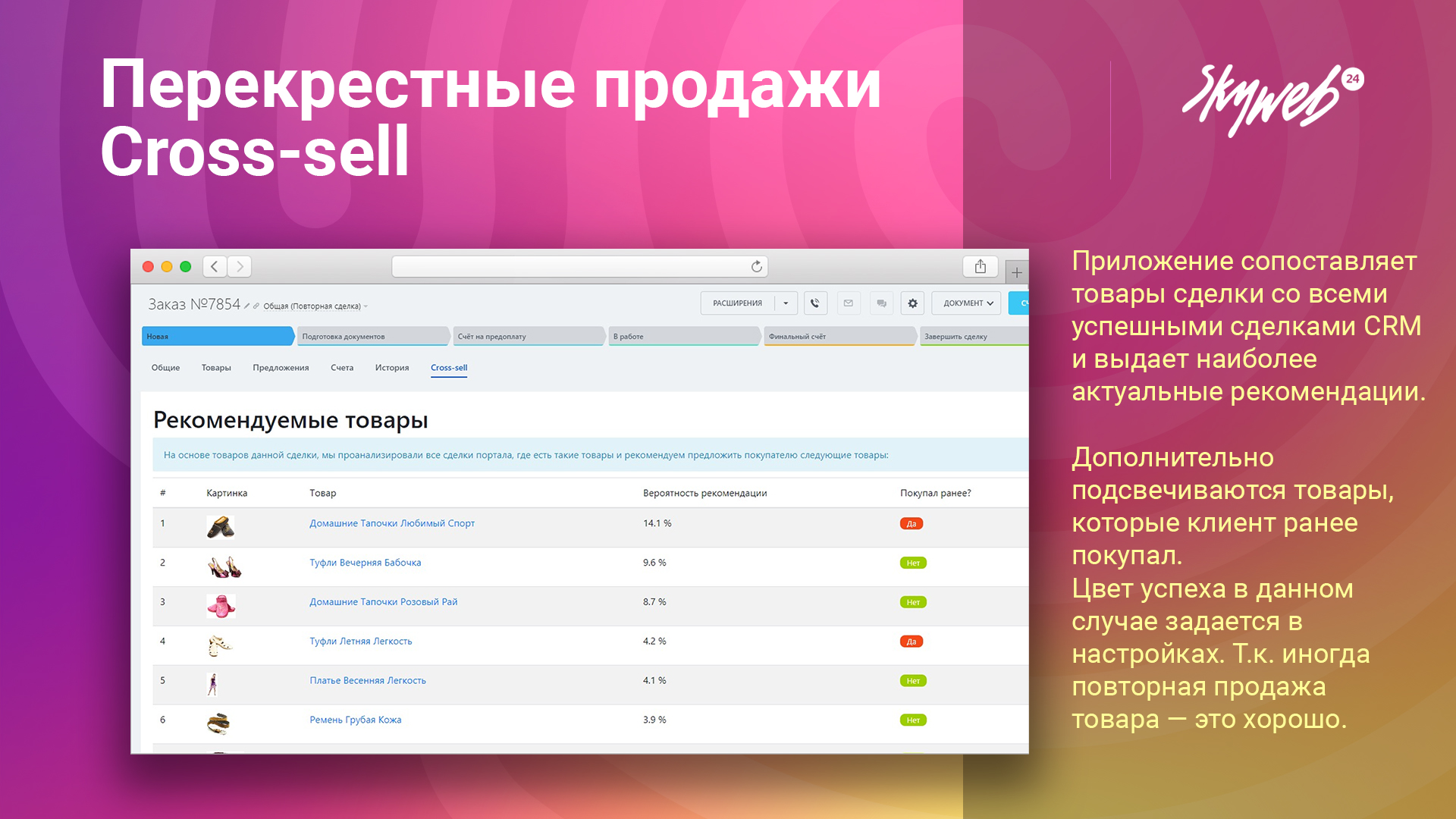Click the email envelope icon
Screen dimensions: 1456x819
[x=848, y=303]
